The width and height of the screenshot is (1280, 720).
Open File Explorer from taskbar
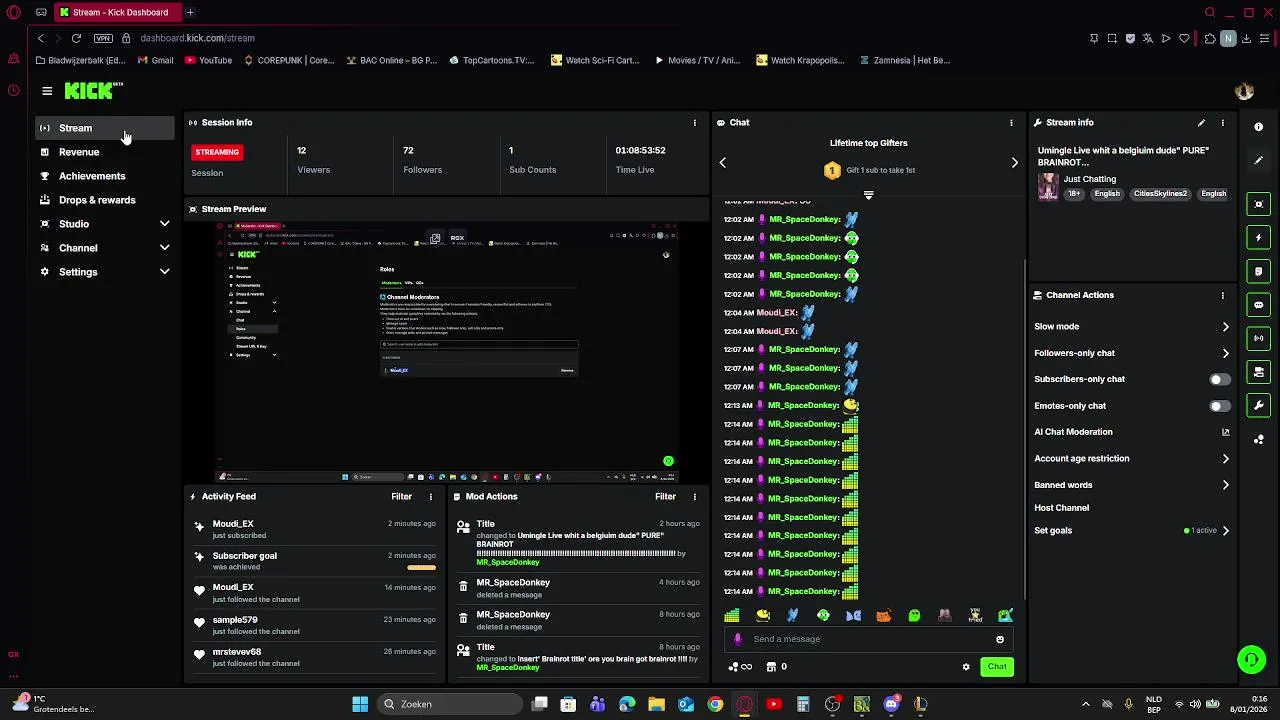pos(656,705)
